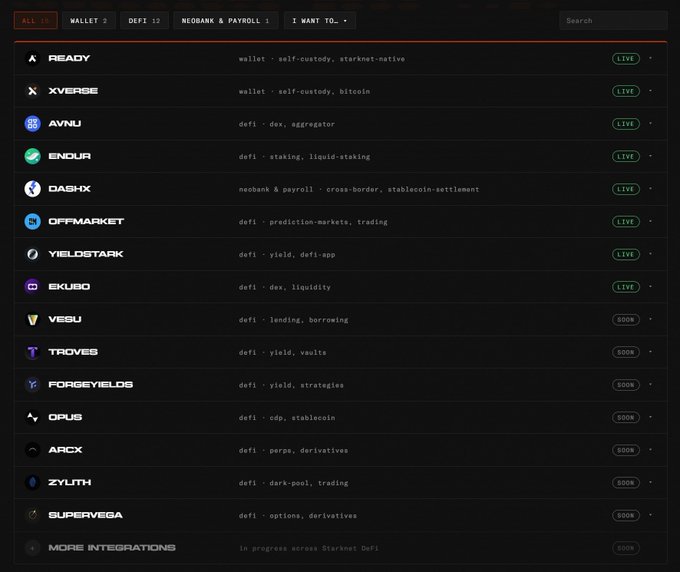Click "defi · lending, borrowing" description
This screenshot has height=572, width=680.
(x=293, y=320)
